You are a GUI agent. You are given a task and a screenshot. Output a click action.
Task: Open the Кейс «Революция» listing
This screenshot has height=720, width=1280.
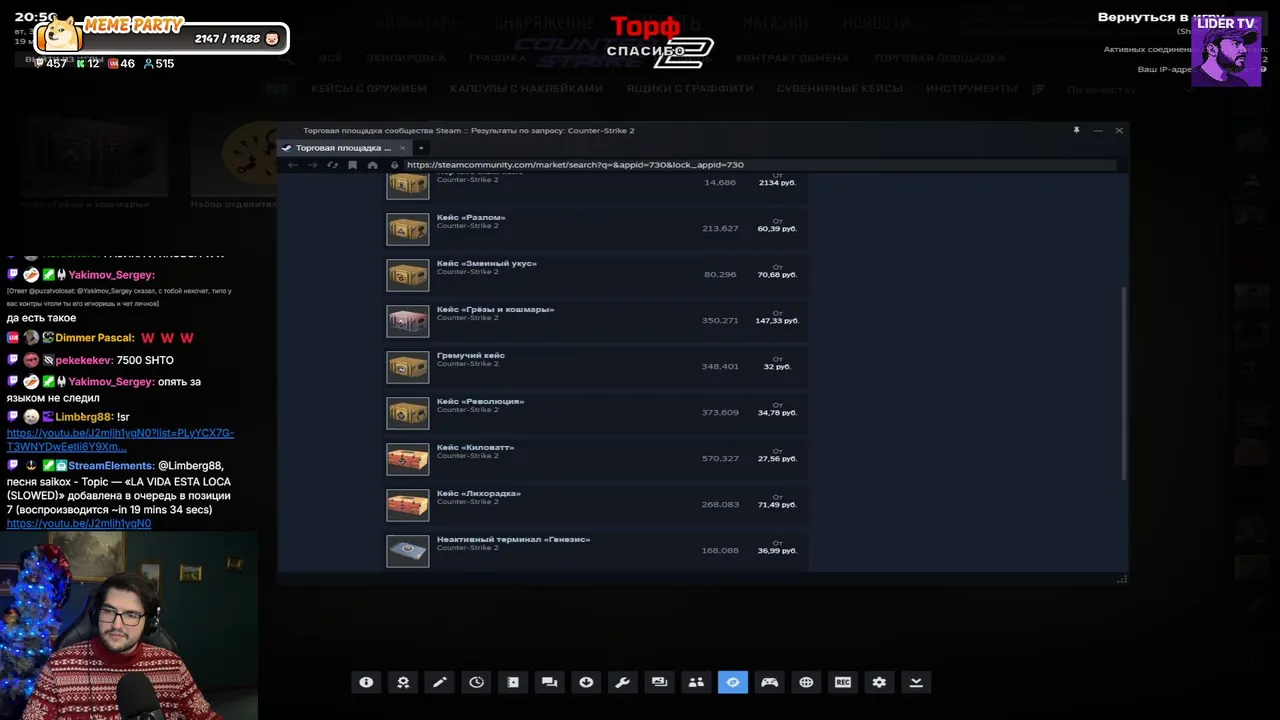point(596,413)
